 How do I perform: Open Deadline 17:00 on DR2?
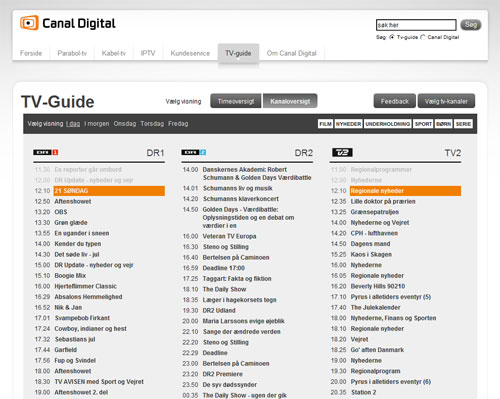click(224, 268)
